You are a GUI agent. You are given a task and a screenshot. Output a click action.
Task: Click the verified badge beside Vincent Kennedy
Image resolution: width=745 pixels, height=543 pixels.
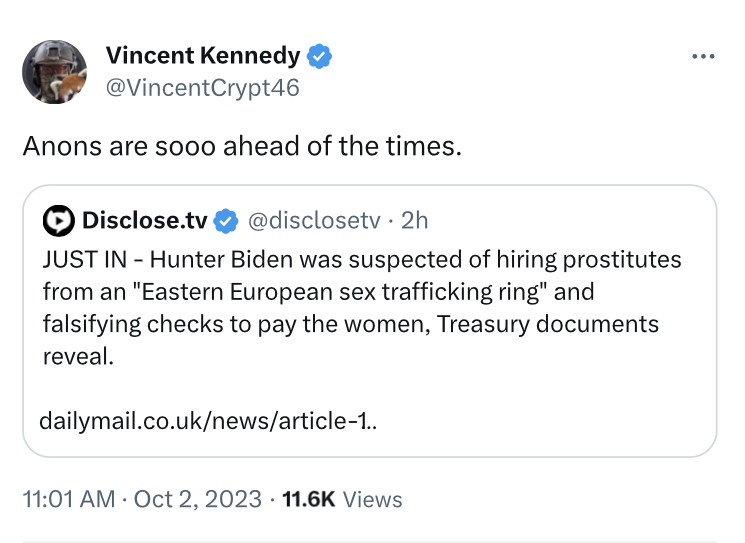pyautogui.click(x=319, y=57)
